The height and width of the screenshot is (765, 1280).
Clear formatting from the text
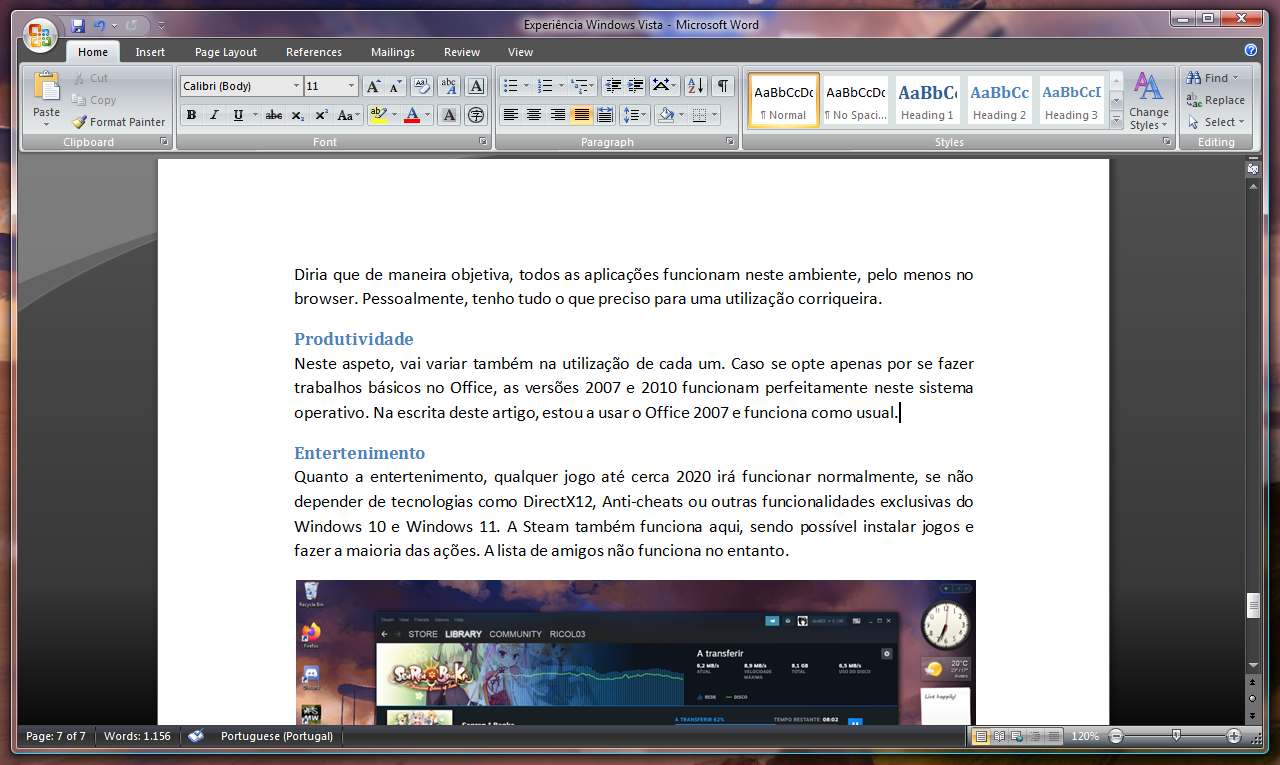[422, 86]
